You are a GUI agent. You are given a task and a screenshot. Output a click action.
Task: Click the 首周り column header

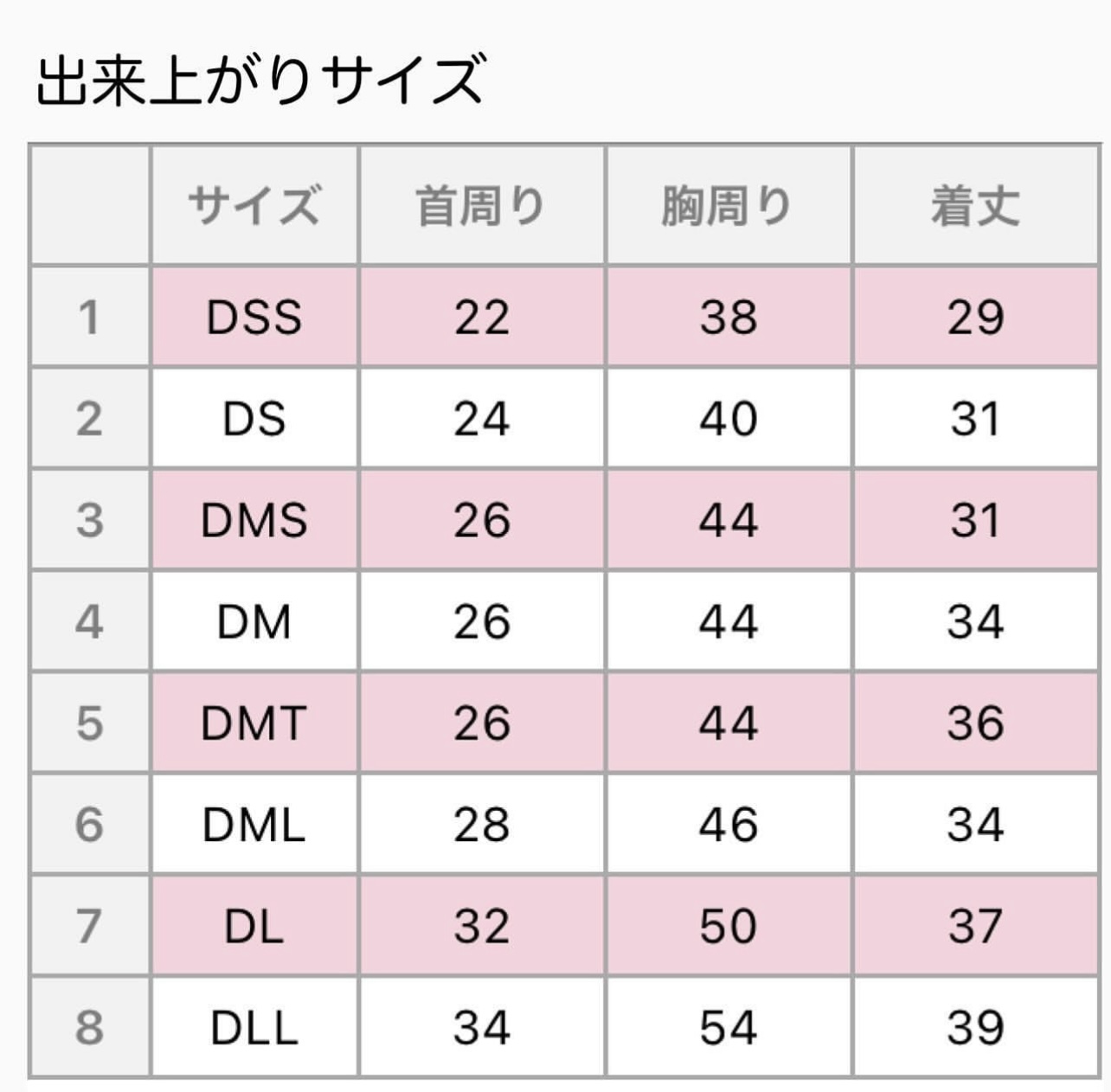coord(481,206)
